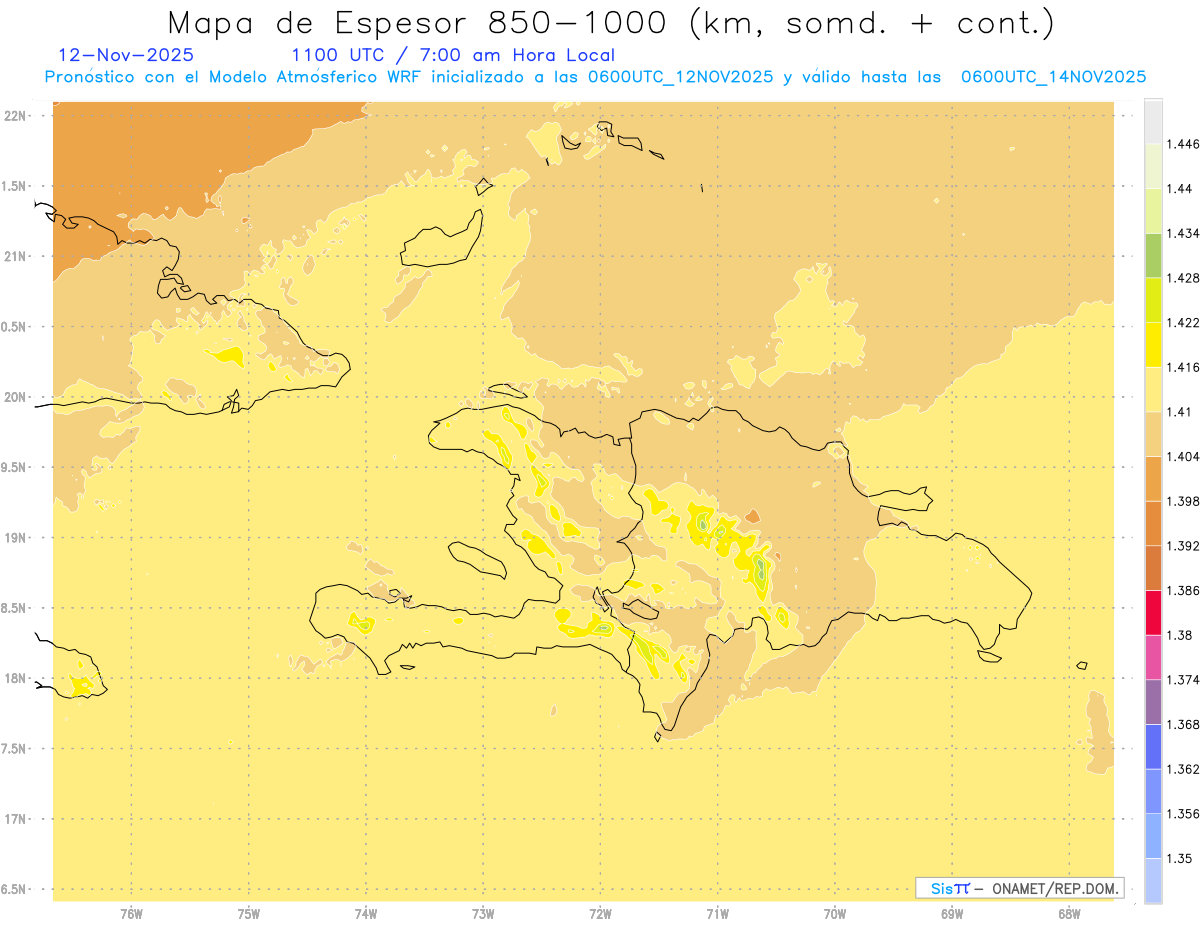Image resolution: width=1200 pixels, height=927 pixels.
Task: Click the green colorbar swatch above 1.428
Action: click(1153, 255)
